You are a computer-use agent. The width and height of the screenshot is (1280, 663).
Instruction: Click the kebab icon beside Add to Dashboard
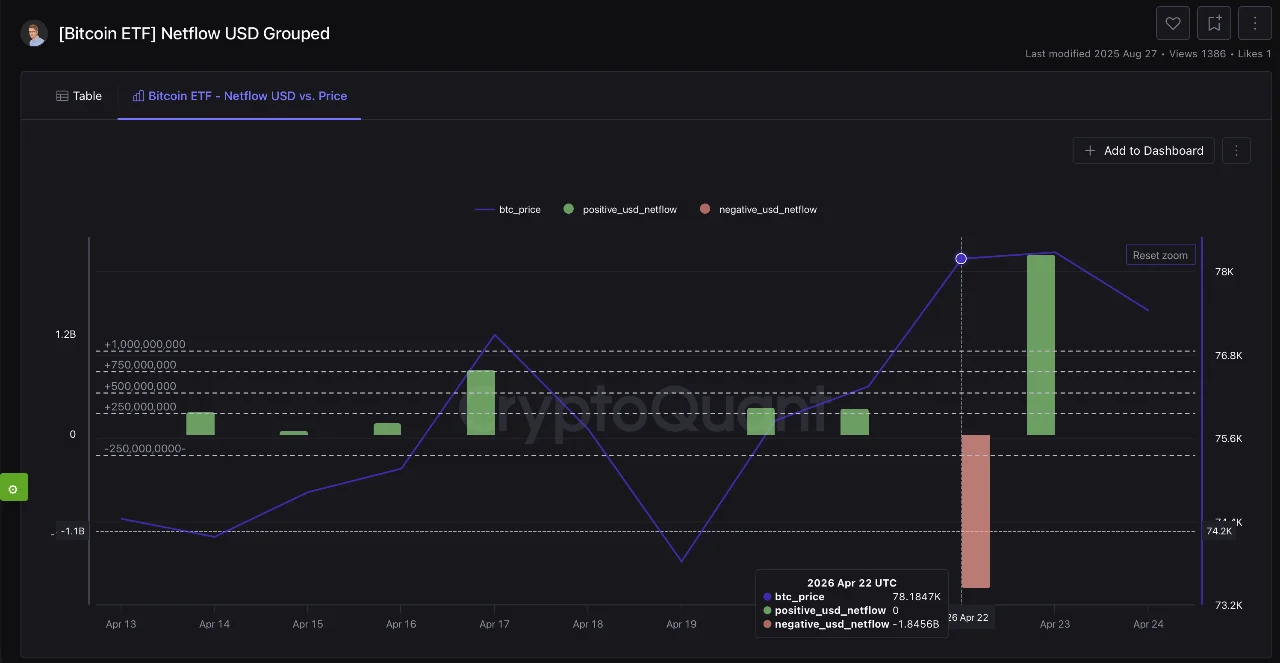pos(1236,150)
